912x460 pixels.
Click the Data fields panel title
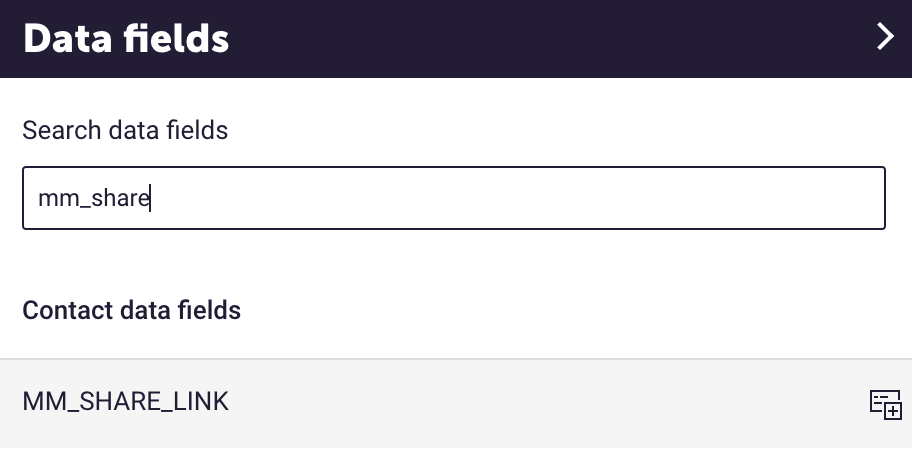tap(126, 39)
